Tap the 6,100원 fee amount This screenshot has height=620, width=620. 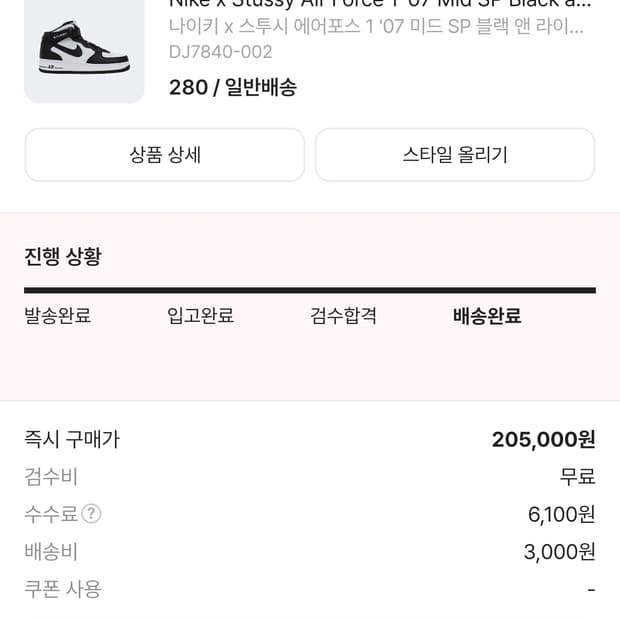tap(561, 514)
